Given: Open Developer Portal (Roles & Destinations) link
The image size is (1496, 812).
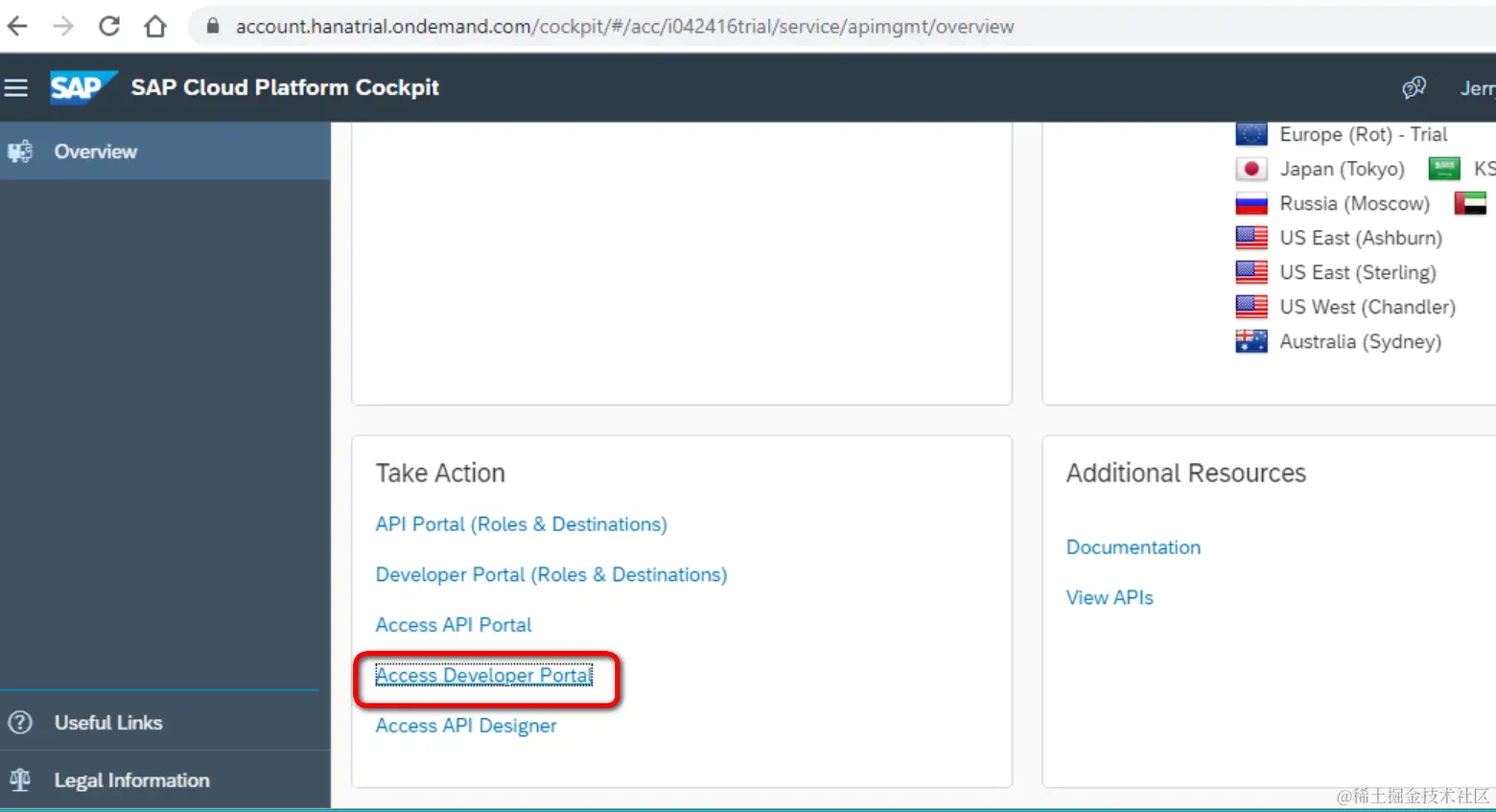Looking at the screenshot, I should click(551, 574).
